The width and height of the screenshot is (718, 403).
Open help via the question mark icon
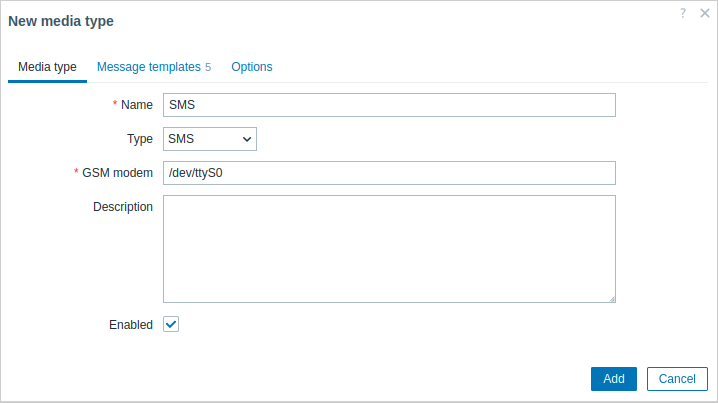(683, 13)
